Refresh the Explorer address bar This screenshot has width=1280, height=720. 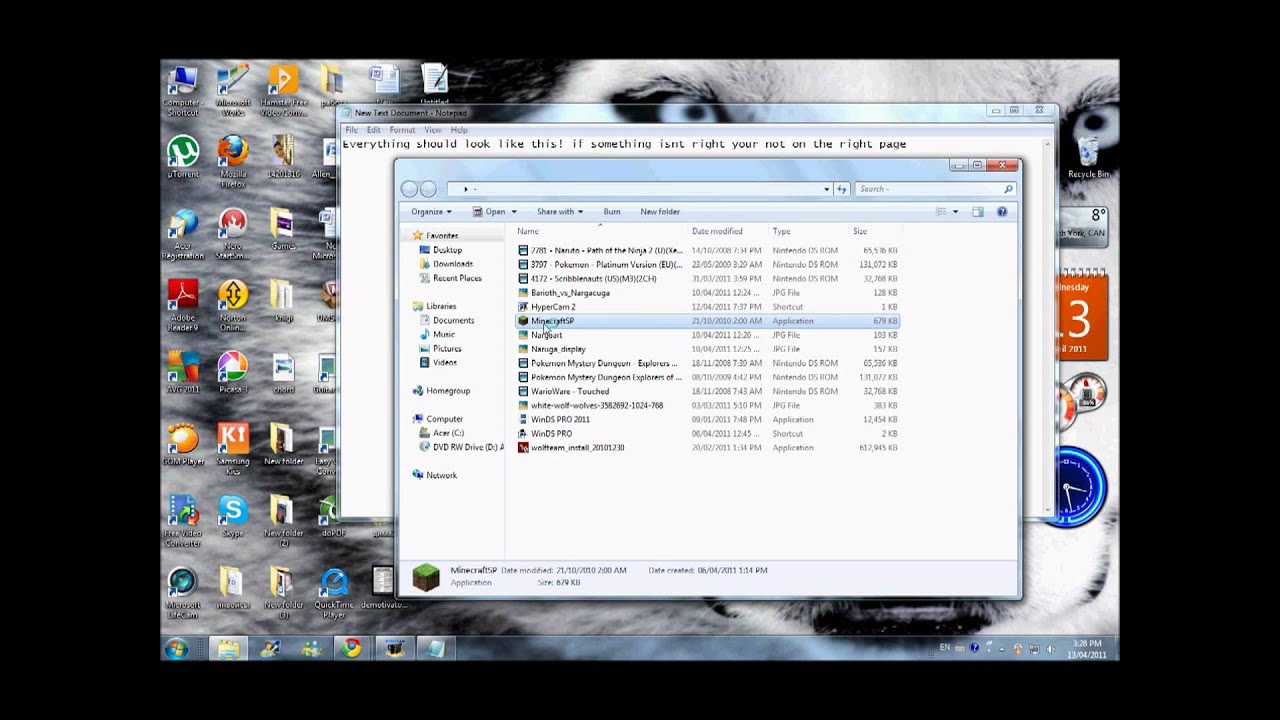842,189
